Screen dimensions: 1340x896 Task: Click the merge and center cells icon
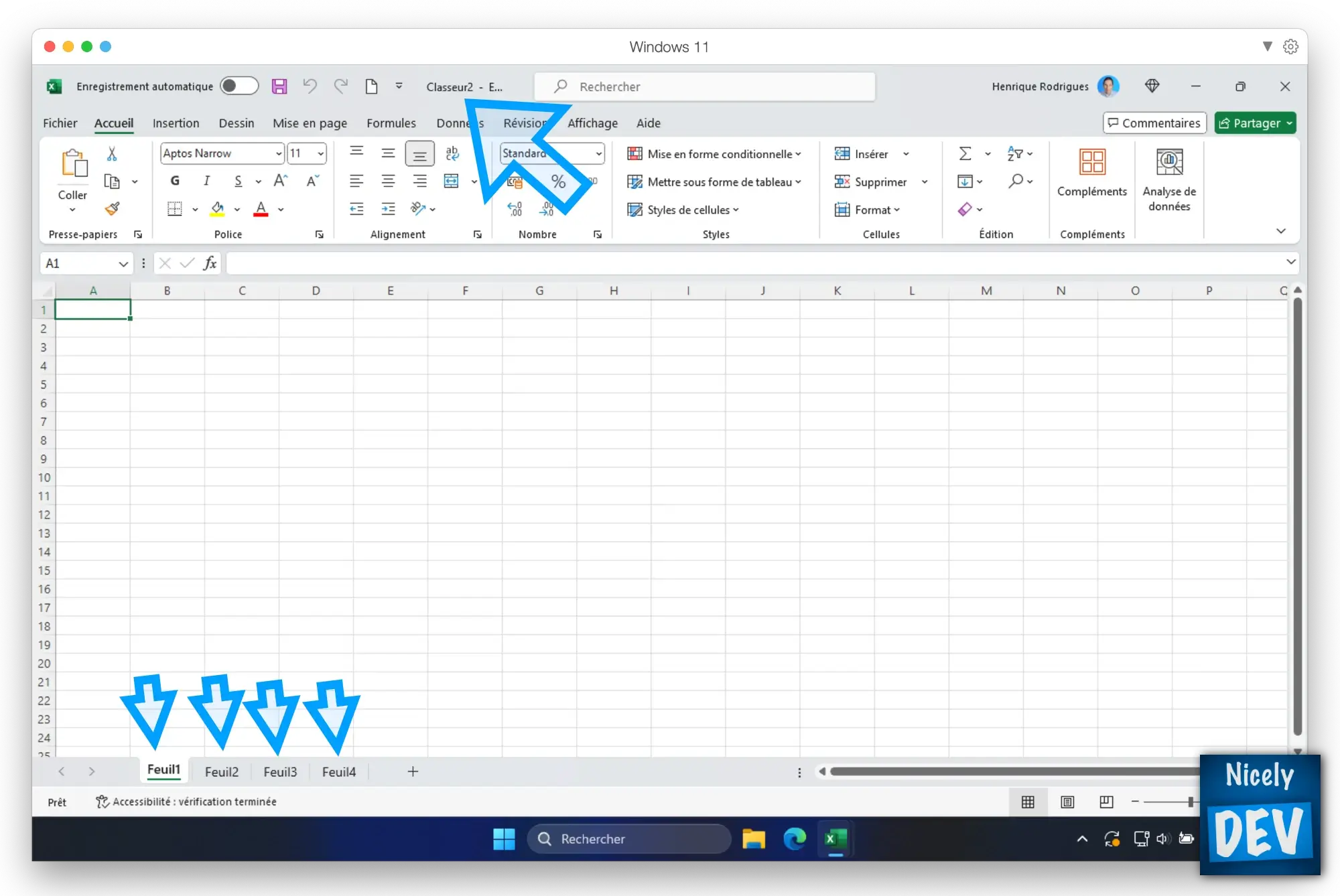click(452, 181)
